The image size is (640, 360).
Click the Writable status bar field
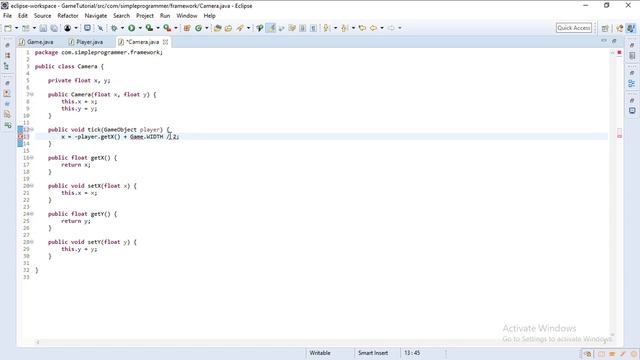(320, 353)
